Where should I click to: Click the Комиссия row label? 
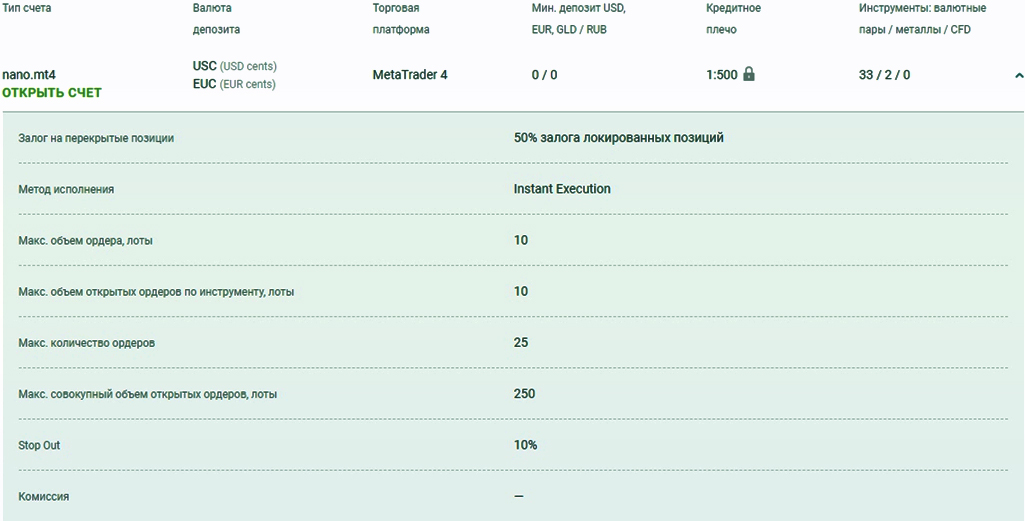click(x=44, y=496)
